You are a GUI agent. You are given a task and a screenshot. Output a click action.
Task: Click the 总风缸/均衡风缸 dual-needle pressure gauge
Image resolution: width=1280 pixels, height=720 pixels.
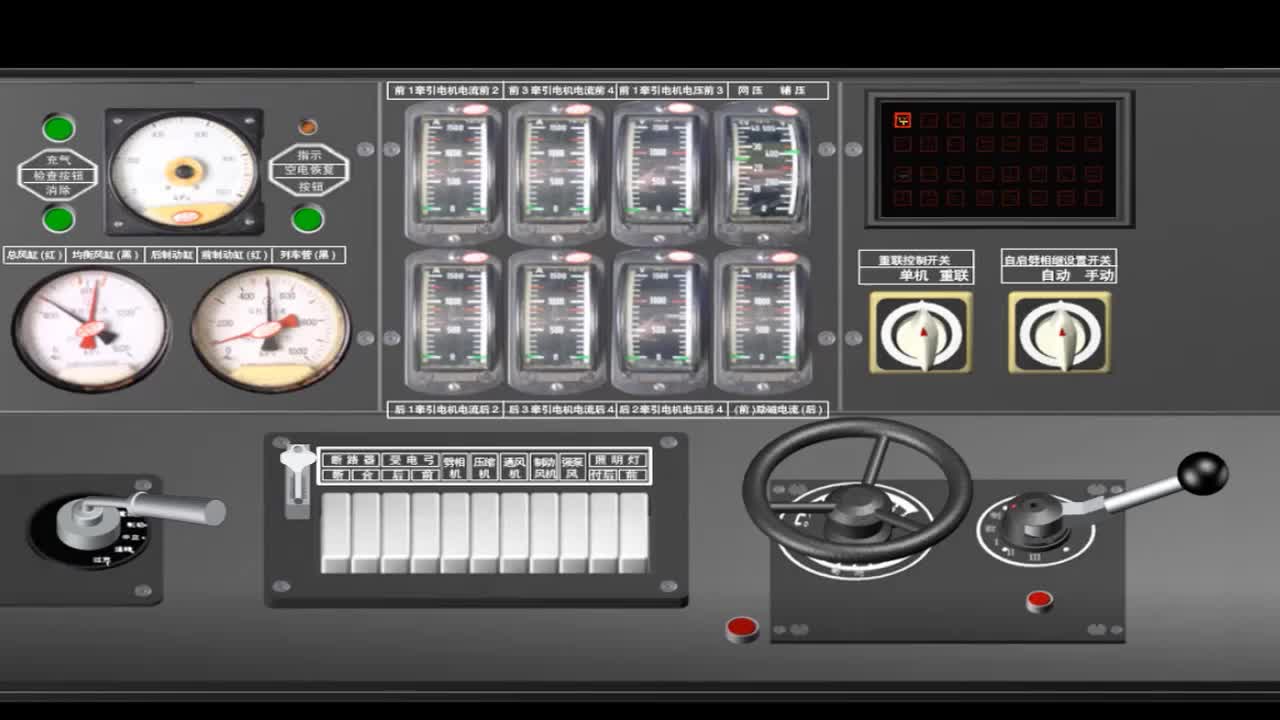pos(91,329)
